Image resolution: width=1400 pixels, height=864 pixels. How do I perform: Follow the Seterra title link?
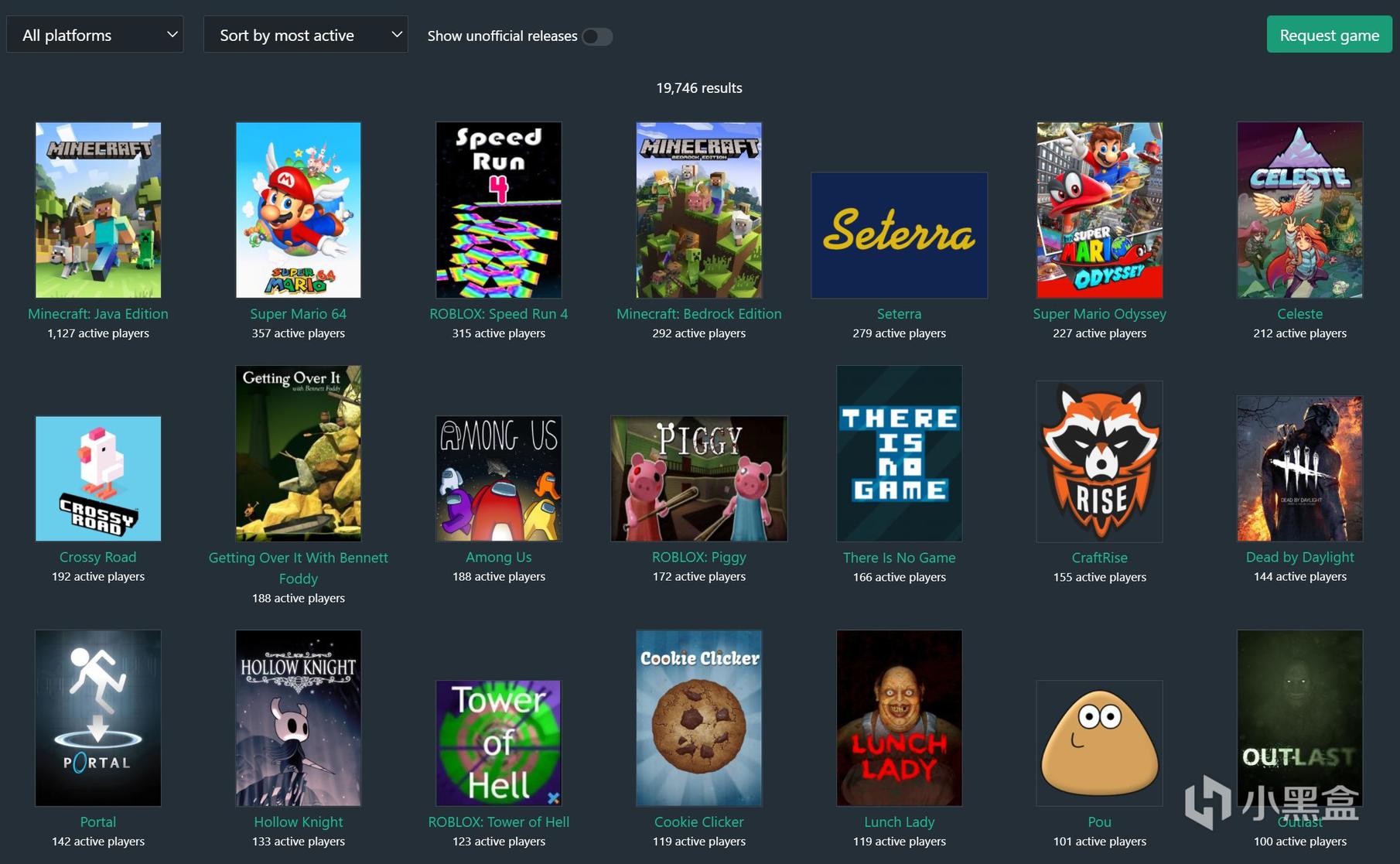(900, 314)
